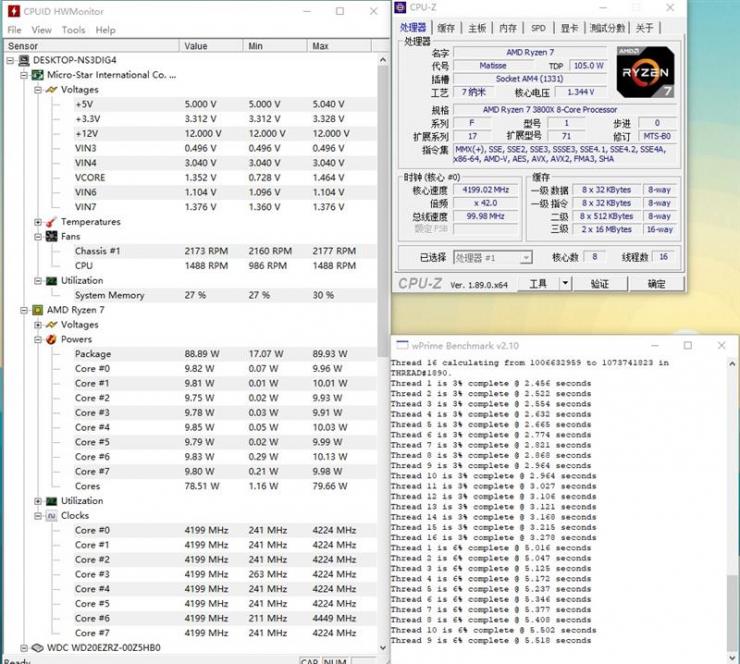Click the Ryzen 7 logo in CPU-Z

pos(645,72)
